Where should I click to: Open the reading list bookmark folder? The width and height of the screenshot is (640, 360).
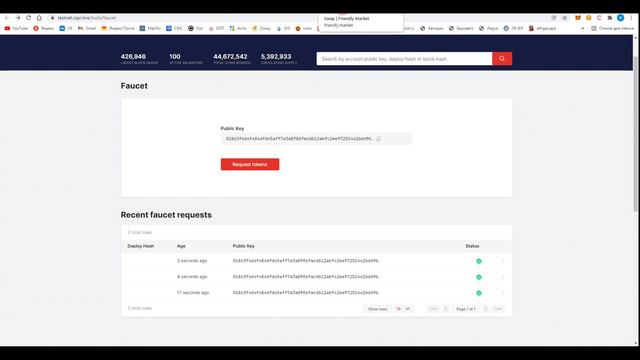click(x=613, y=29)
